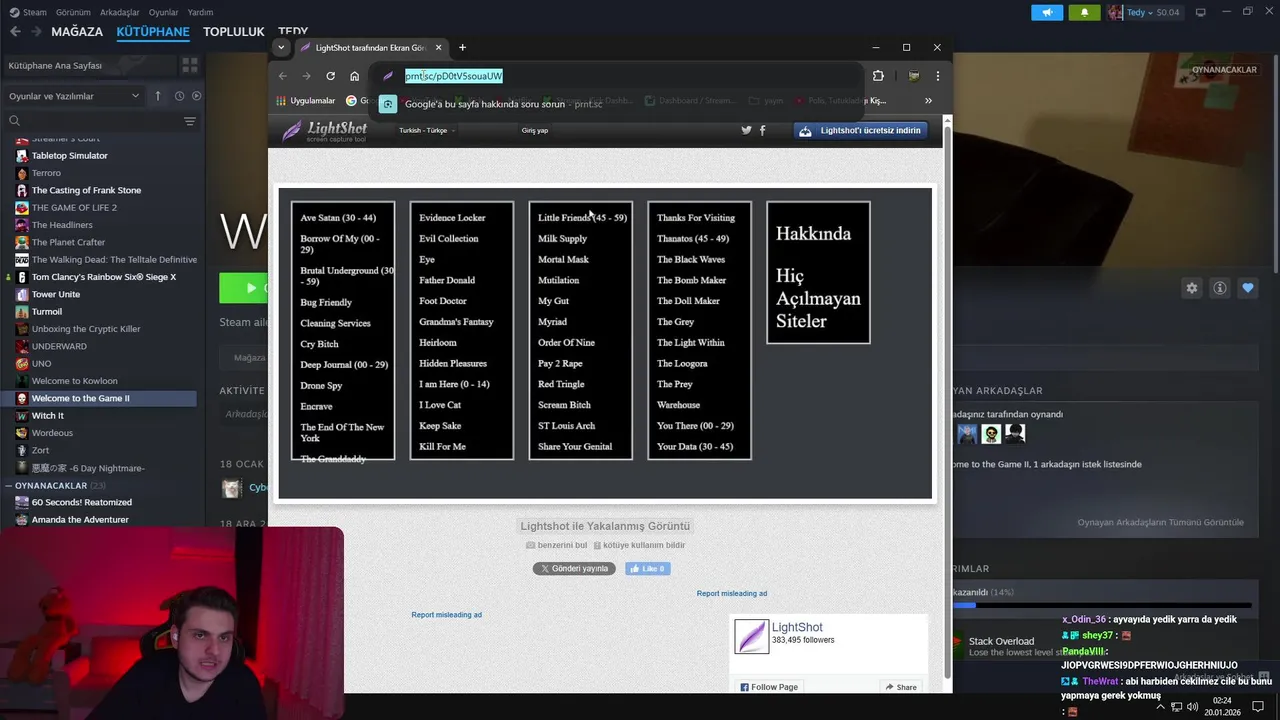This screenshot has width=1280, height=720.
Task: Open Steam game settings gear icon
Action: 1192,288
